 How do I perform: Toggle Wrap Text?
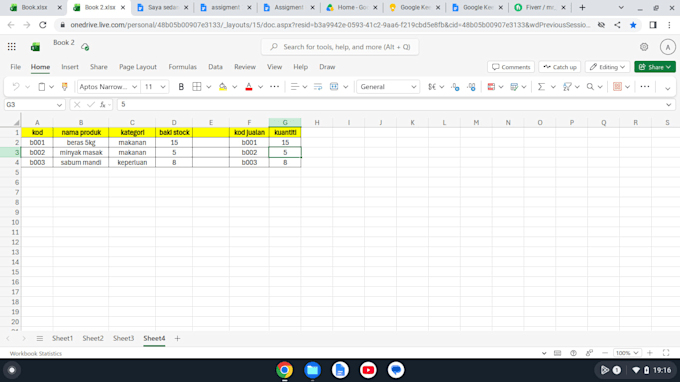[x=318, y=87]
